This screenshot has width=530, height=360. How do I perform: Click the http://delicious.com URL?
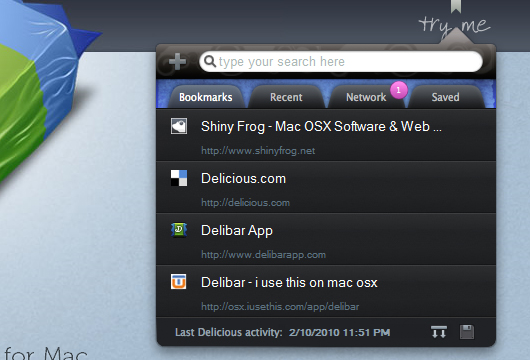[x=245, y=202]
